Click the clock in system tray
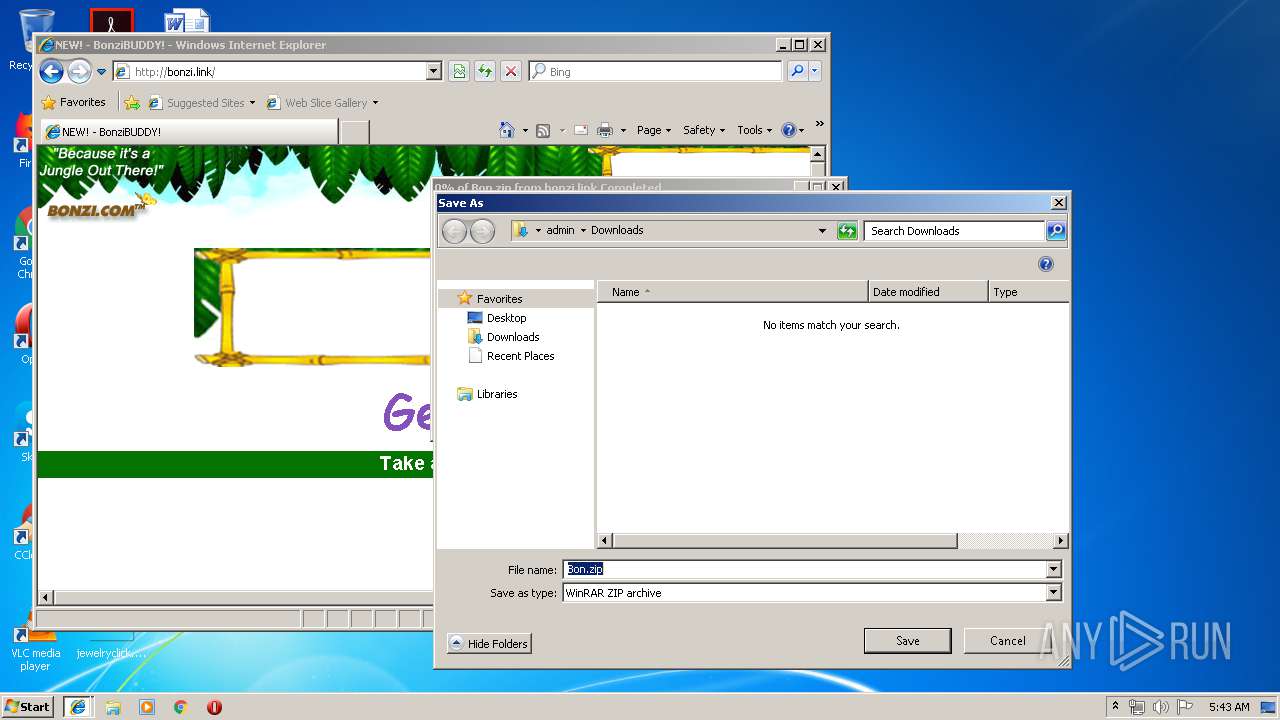Image resolution: width=1280 pixels, height=720 pixels. [1229, 707]
